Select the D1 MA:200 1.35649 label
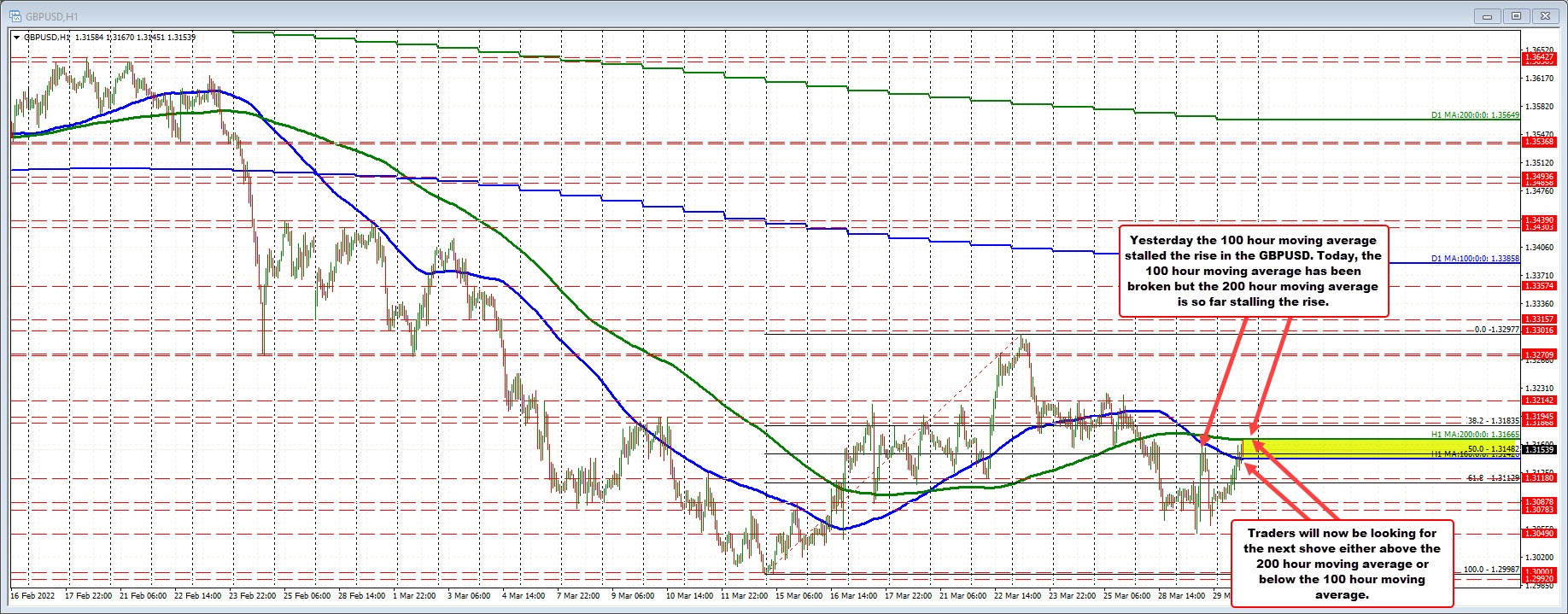 [x=1475, y=114]
